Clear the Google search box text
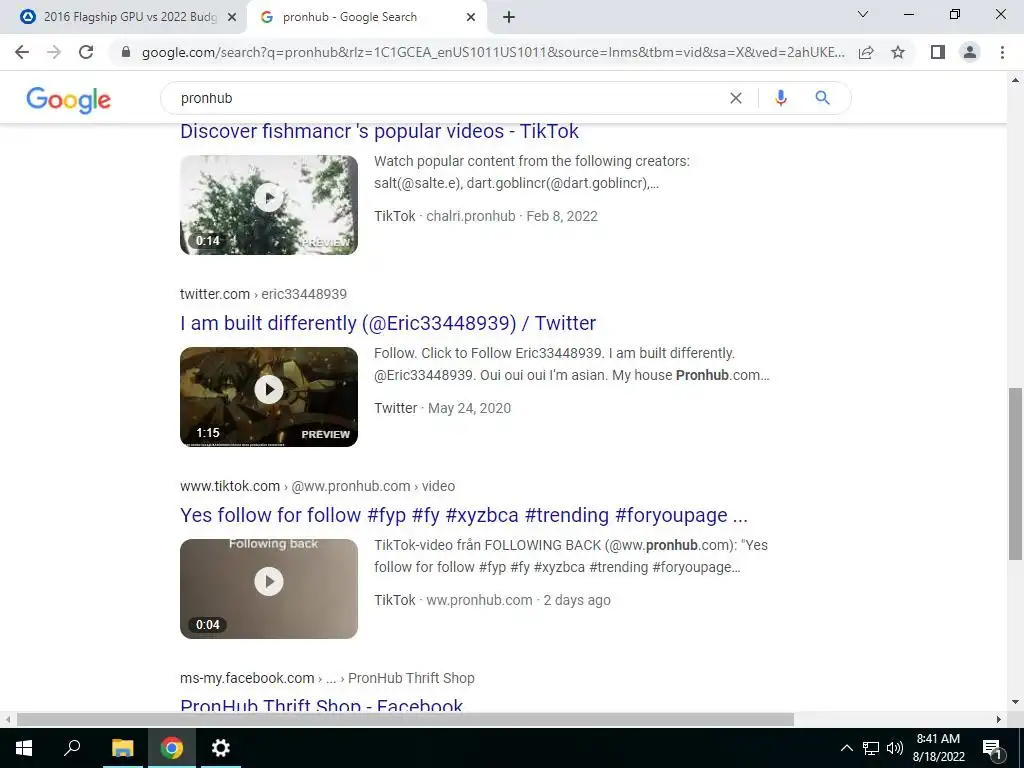This screenshot has height=768, width=1024. [x=735, y=98]
